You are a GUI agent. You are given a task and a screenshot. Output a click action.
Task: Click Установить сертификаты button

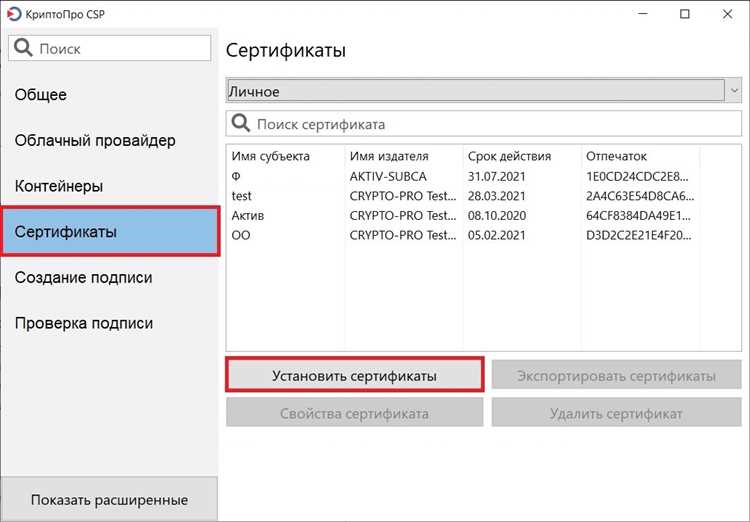pos(354,375)
